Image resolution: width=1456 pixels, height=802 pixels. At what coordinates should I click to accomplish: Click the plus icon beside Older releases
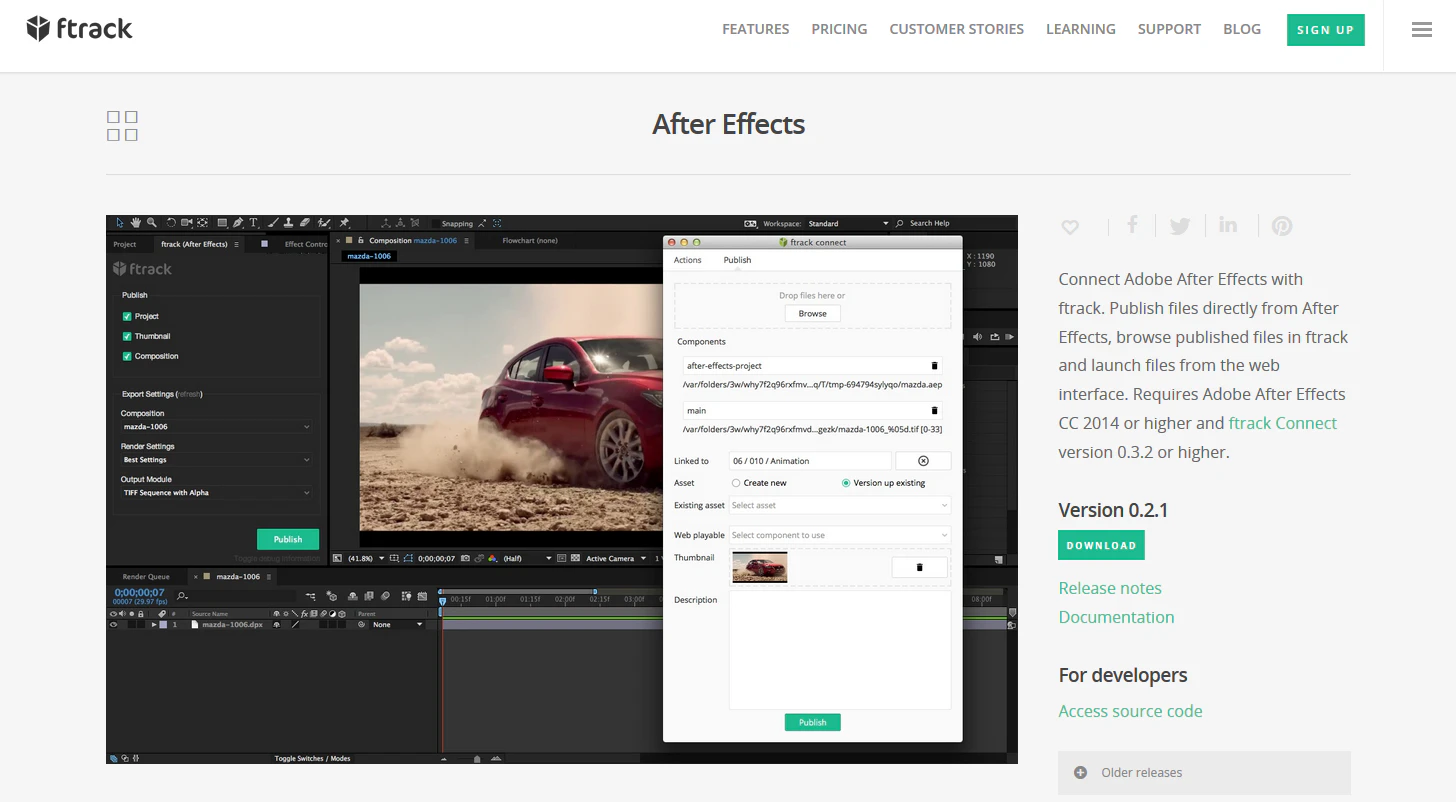(x=1080, y=772)
